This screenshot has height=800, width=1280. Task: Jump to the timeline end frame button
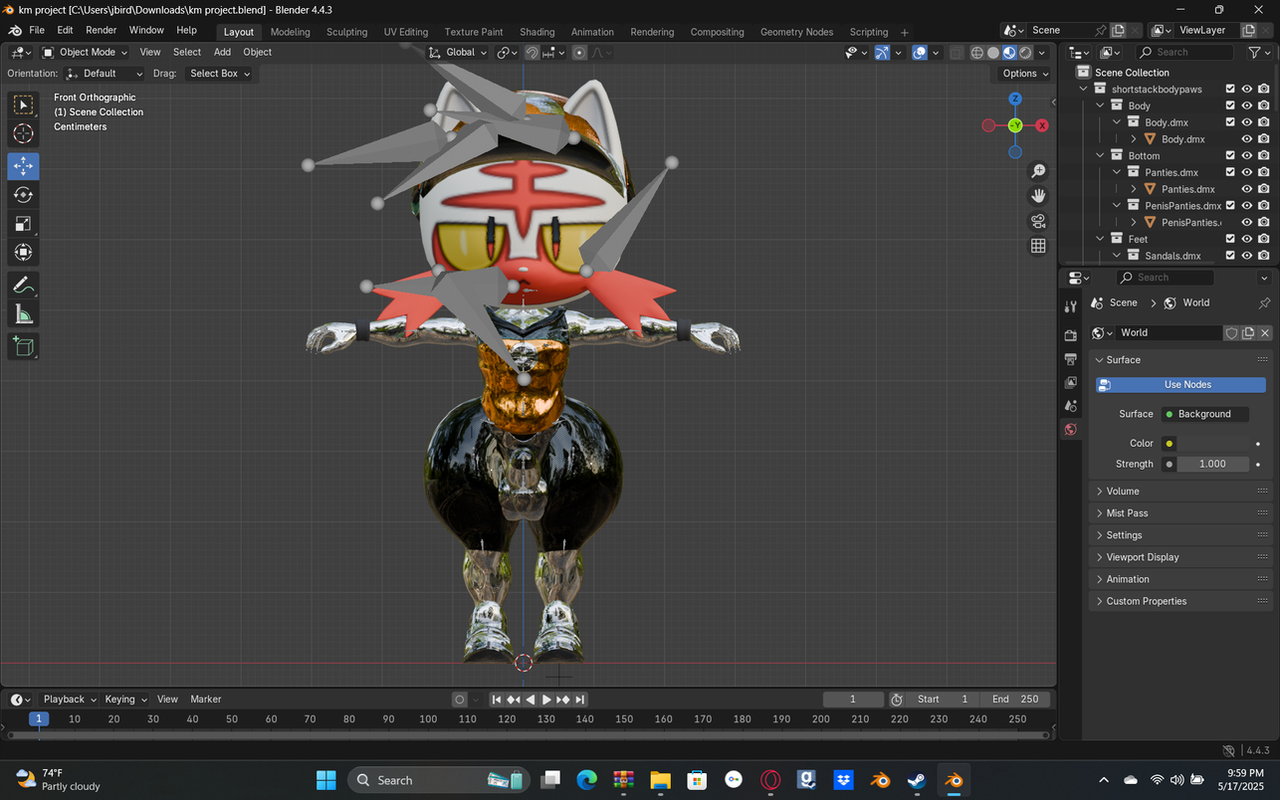(x=580, y=700)
